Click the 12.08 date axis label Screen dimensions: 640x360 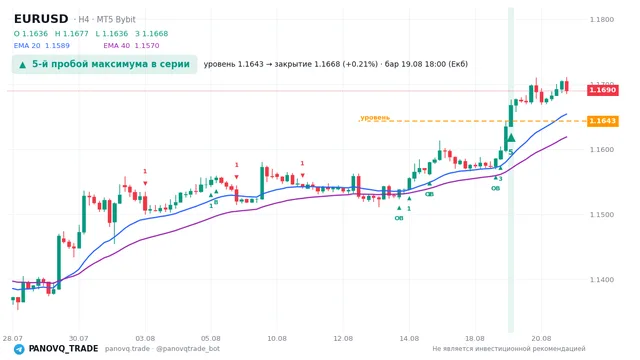point(343,338)
